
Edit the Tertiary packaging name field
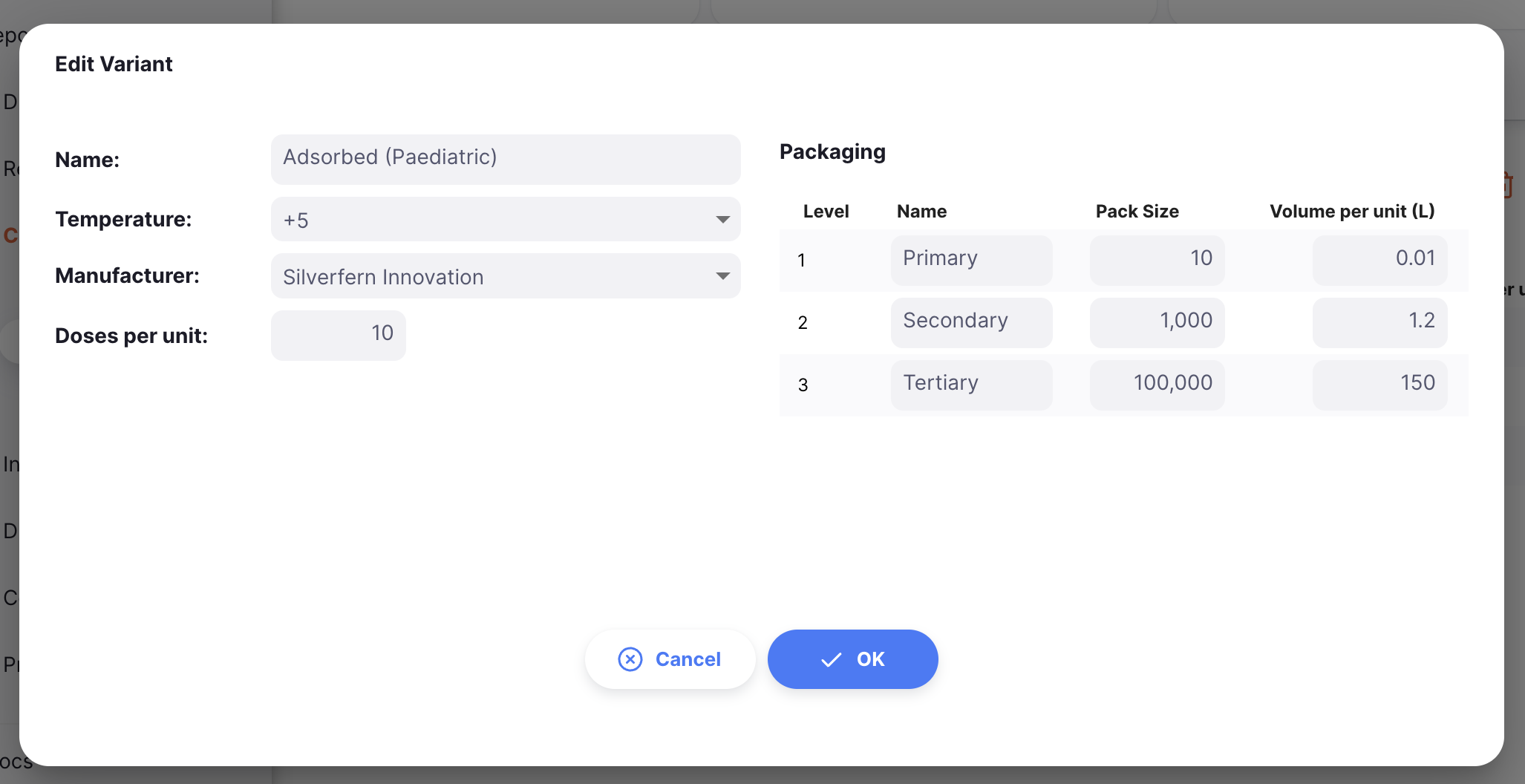point(972,385)
